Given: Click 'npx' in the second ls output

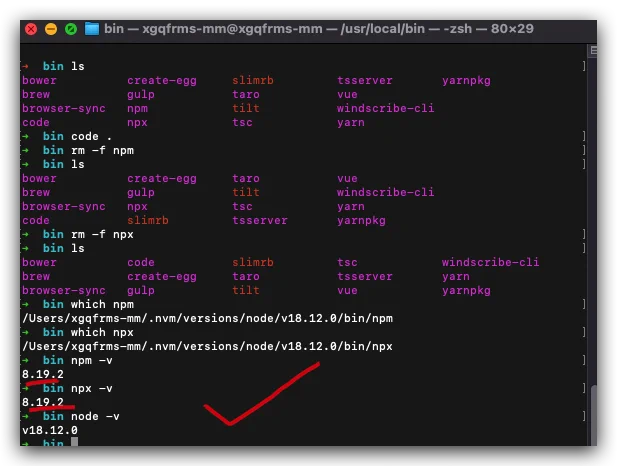Looking at the screenshot, I should click(137, 207).
